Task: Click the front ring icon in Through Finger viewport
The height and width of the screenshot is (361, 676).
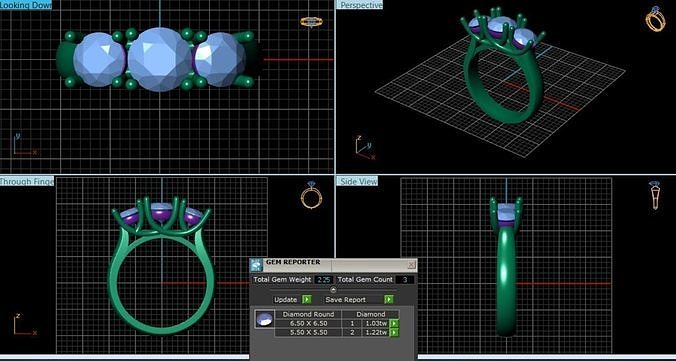Action: point(311,195)
